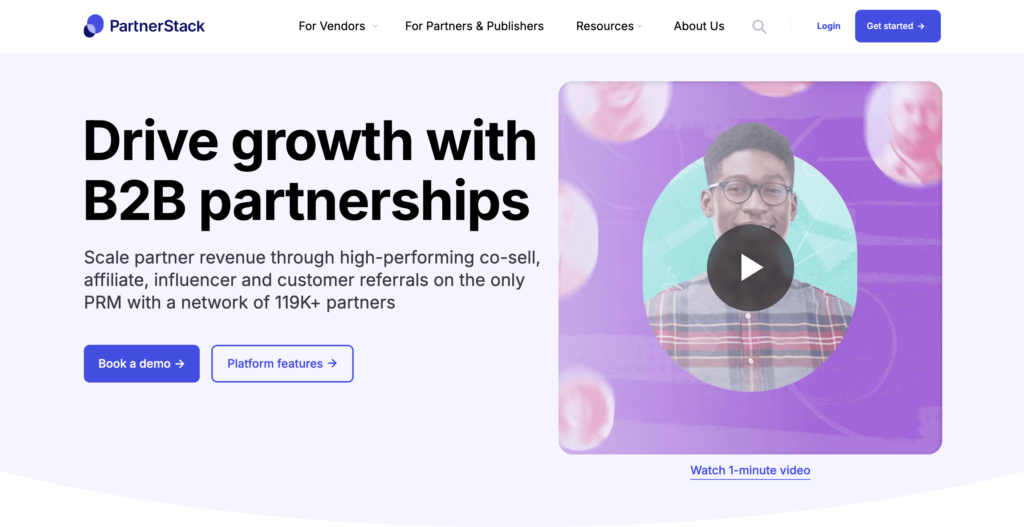This screenshot has height=527, width=1024.
Task: Open the Resources menu
Action: click(605, 26)
